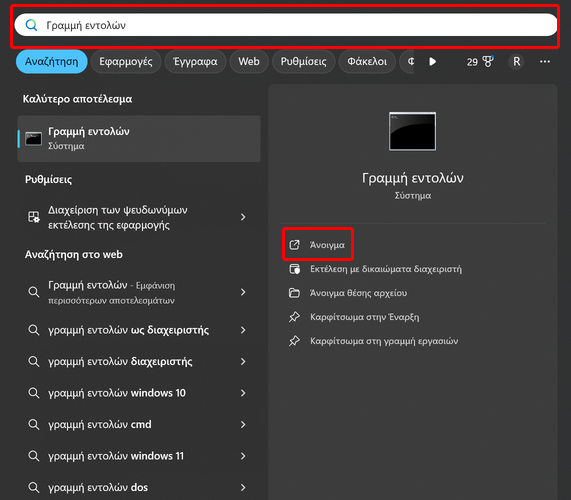Image resolution: width=571 pixels, height=500 pixels.
Task: Select the Ρυθμίσεις filter tab
Action: pyautogui.click(x=303, y=62)
